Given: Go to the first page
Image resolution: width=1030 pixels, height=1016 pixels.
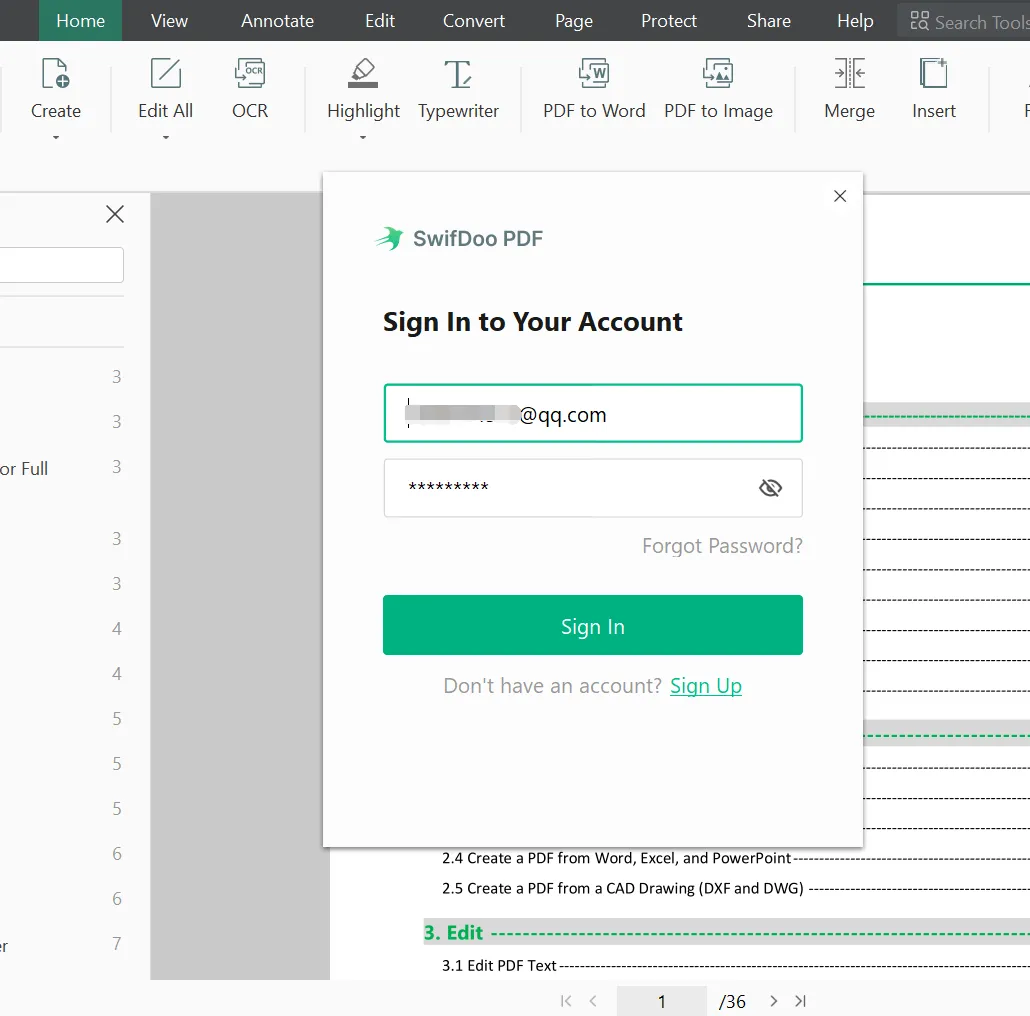Looking at the screenshot, I should 566,1001.
